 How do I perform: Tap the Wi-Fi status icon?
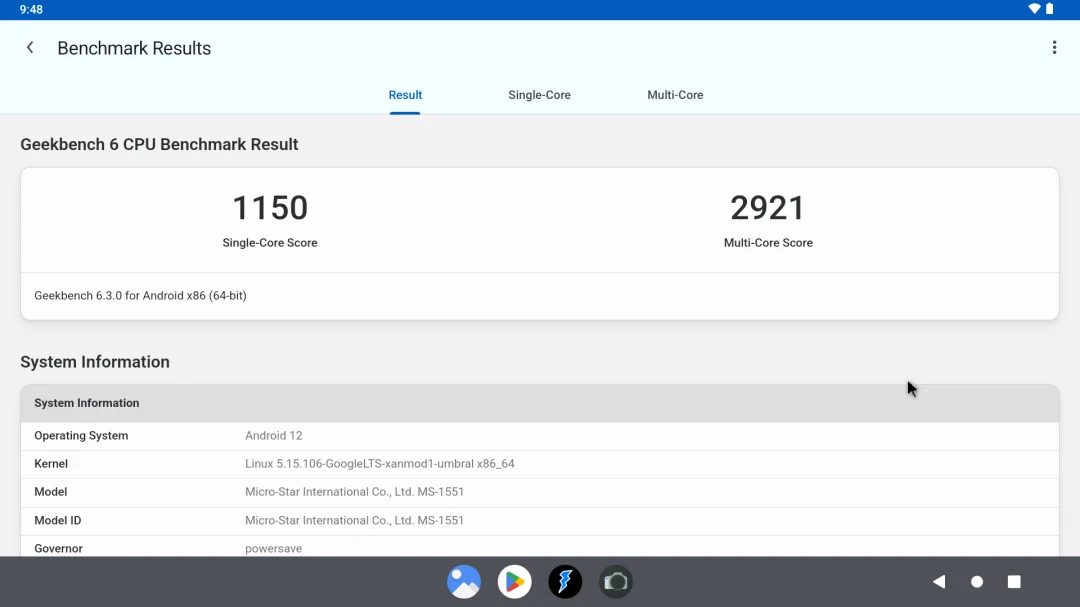[1034, 9]
